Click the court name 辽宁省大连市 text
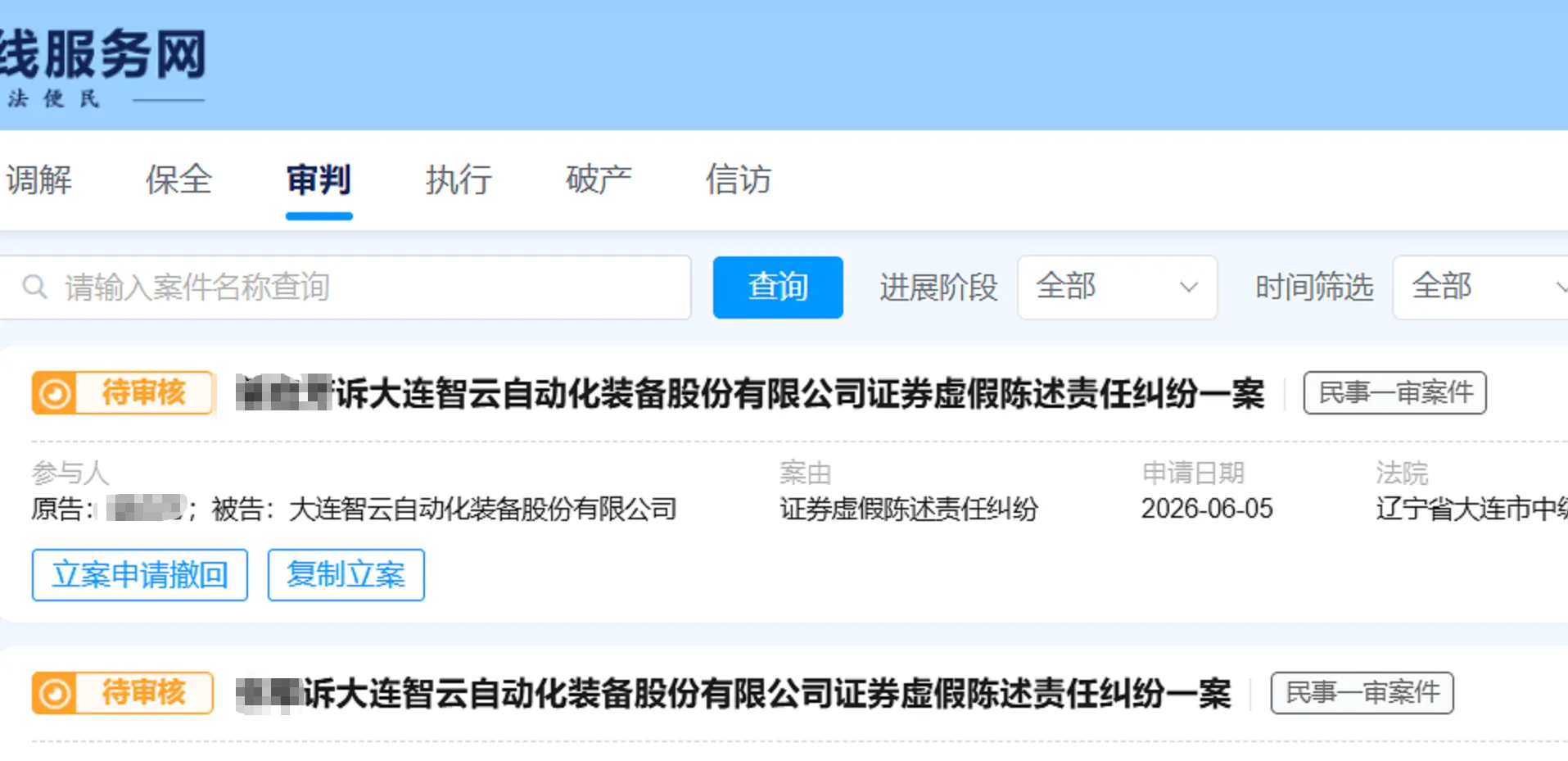The image size is (1568, 761). point(1471,509)
